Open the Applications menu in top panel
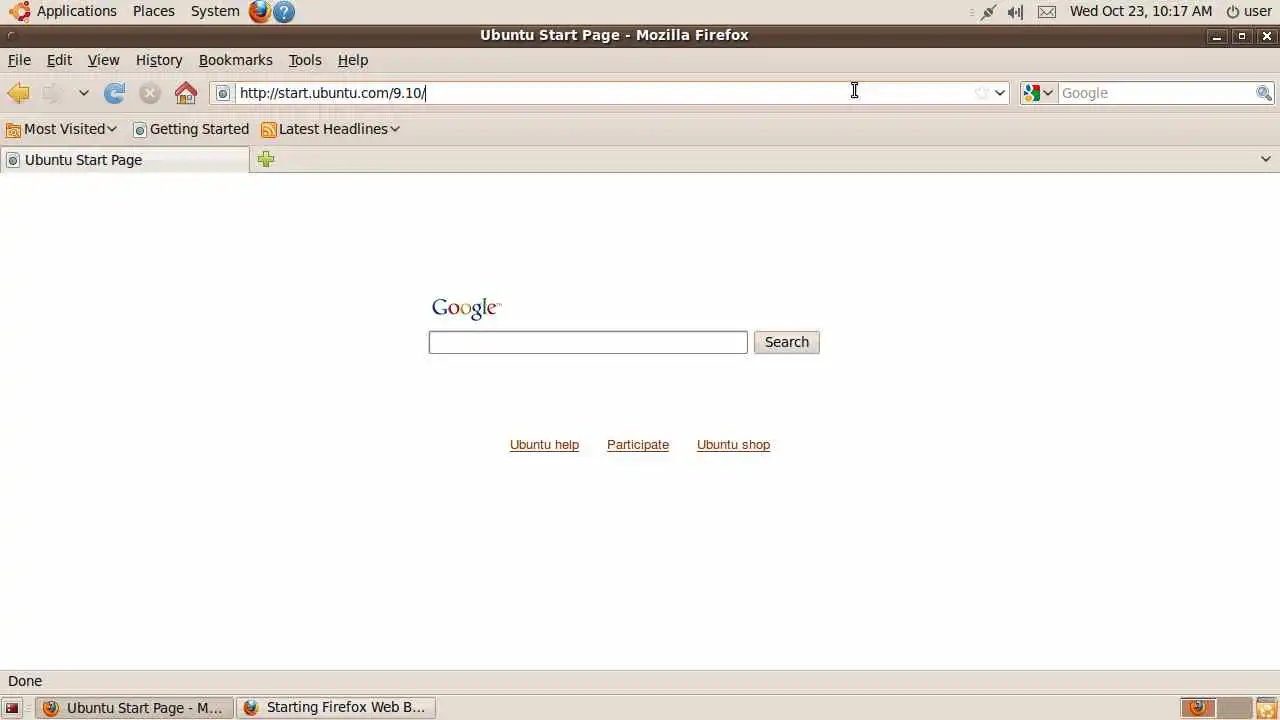The height and width of the screenshot is (720, 1280). (64, 11)
